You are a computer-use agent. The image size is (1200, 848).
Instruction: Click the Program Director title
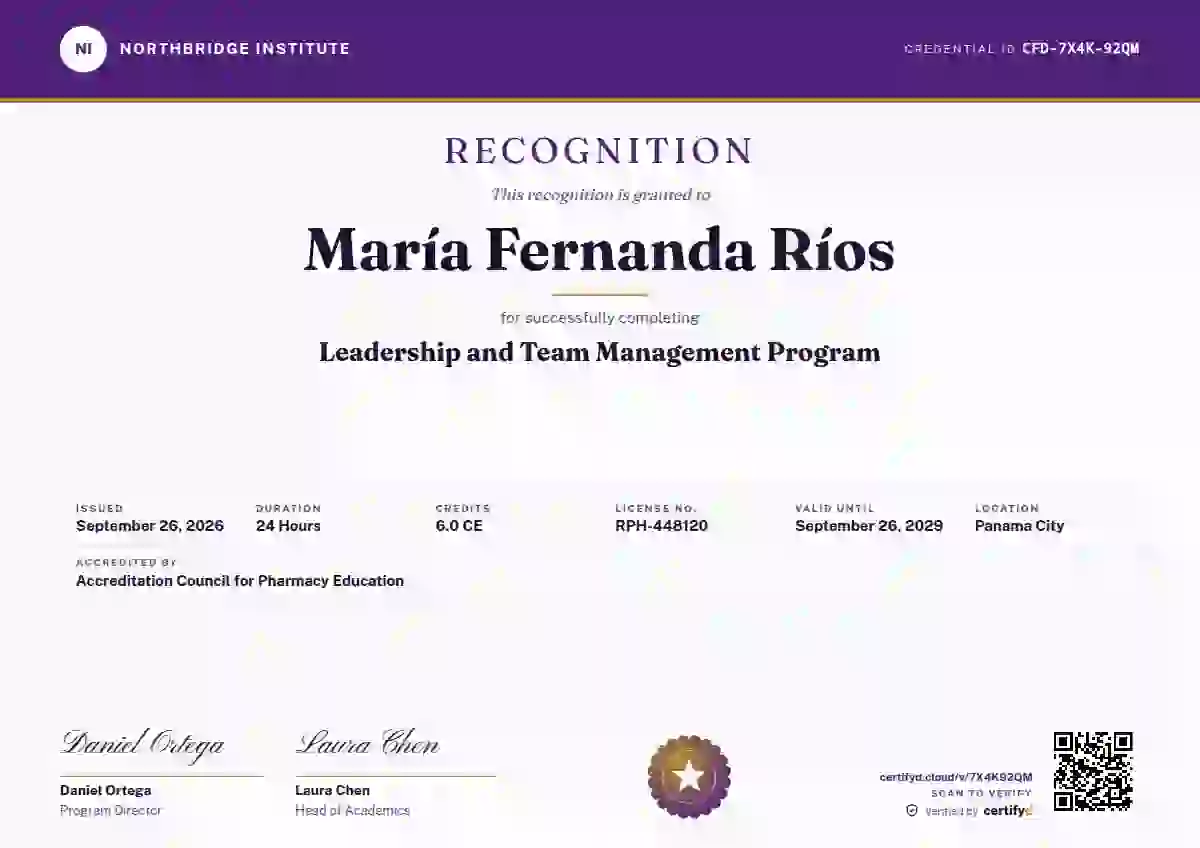[110, 811]
